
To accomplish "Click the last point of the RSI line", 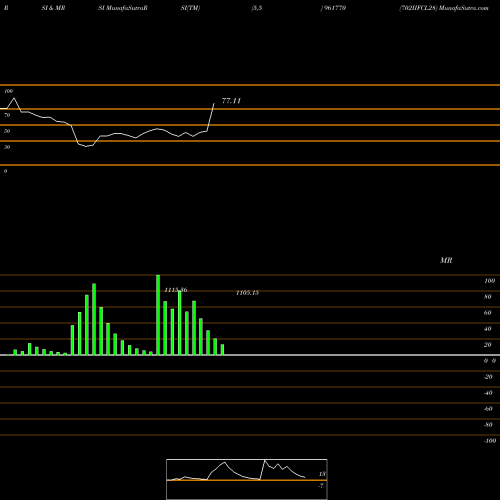I will coord(214,104).
